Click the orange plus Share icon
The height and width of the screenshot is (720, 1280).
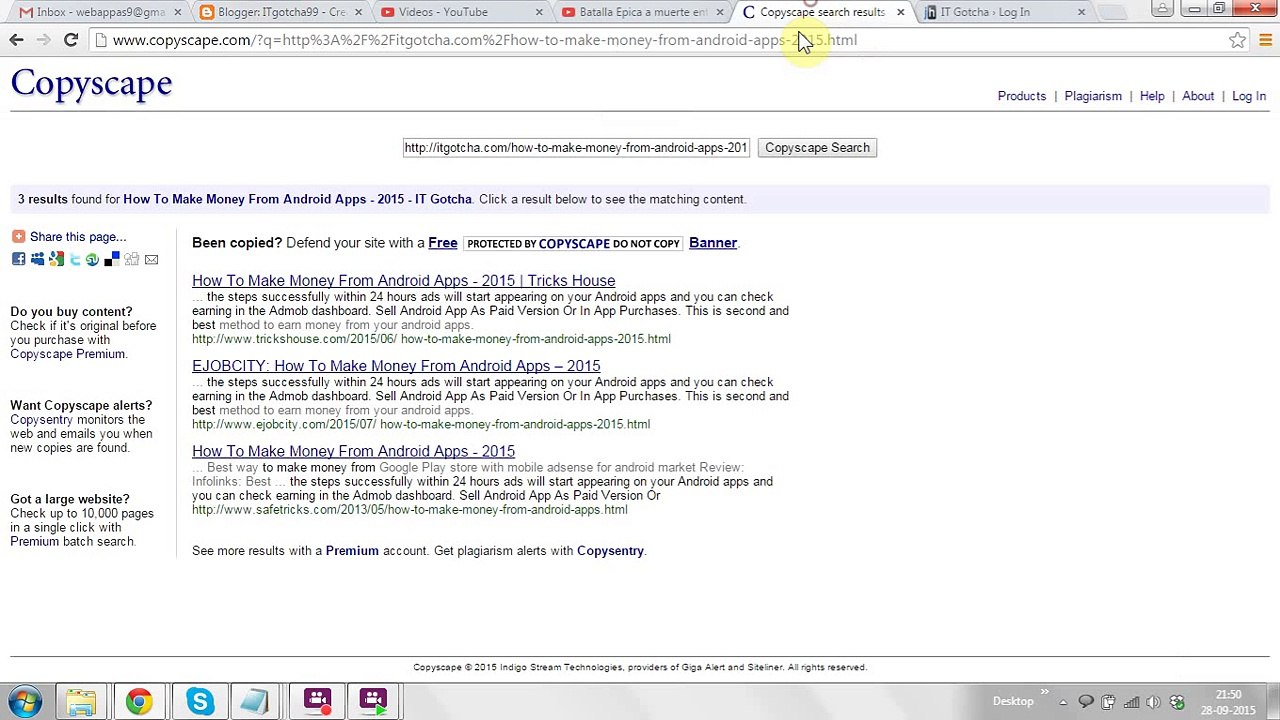point(18,237)
